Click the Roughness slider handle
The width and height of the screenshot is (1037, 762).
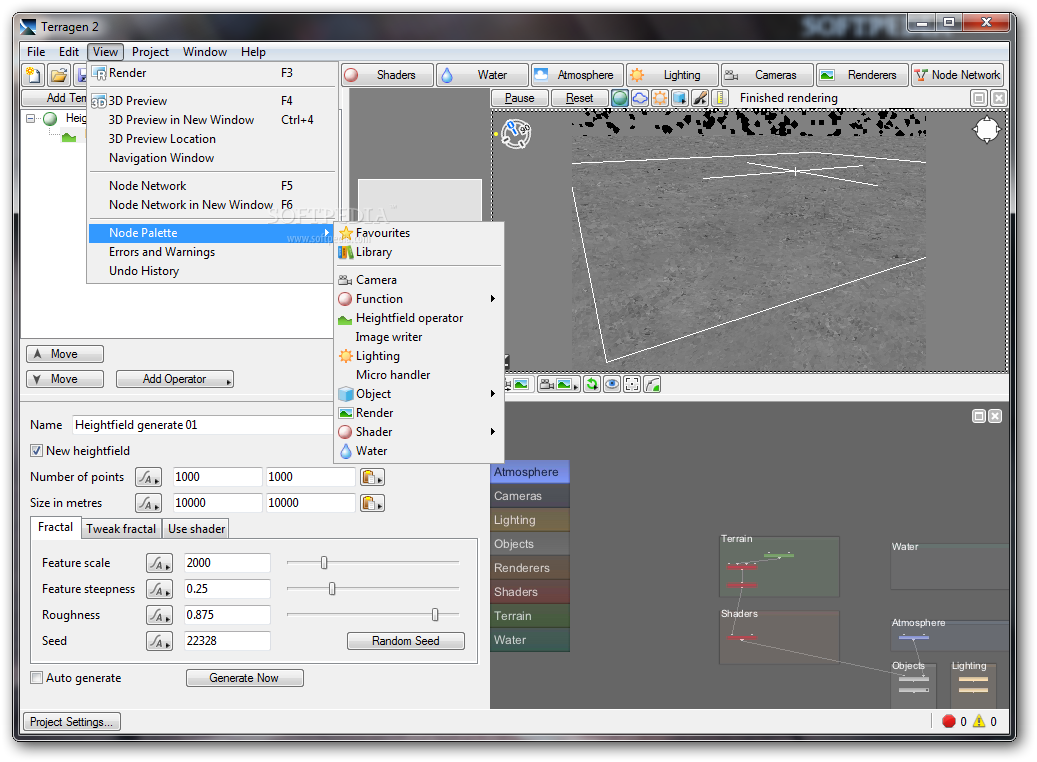(x=435, y=614)
